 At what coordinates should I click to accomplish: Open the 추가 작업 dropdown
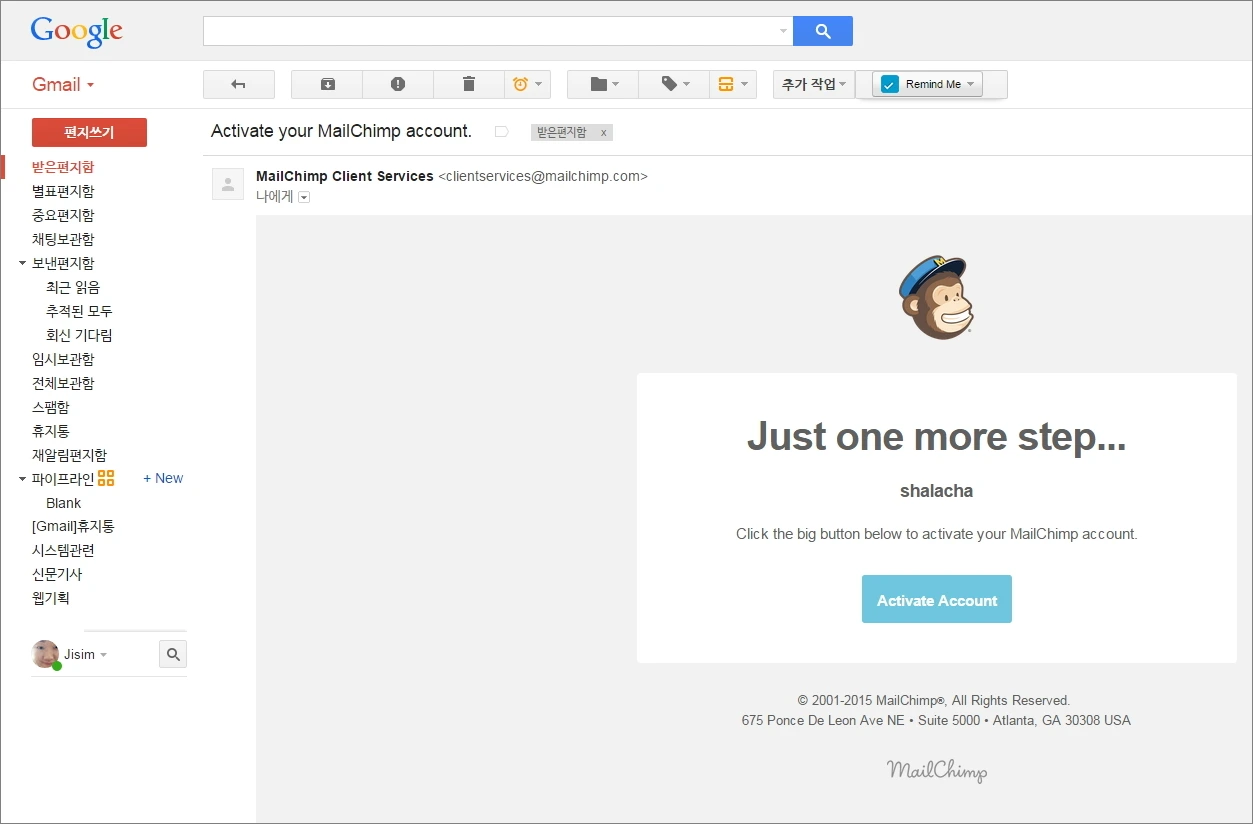(x=813, y=85)
